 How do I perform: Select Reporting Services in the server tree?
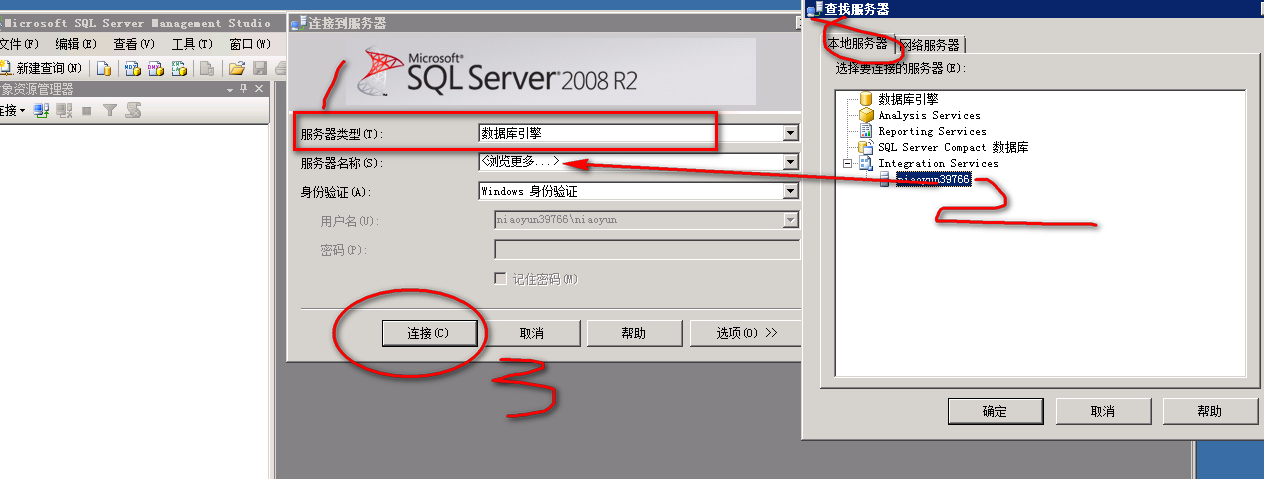pos(932,131)
